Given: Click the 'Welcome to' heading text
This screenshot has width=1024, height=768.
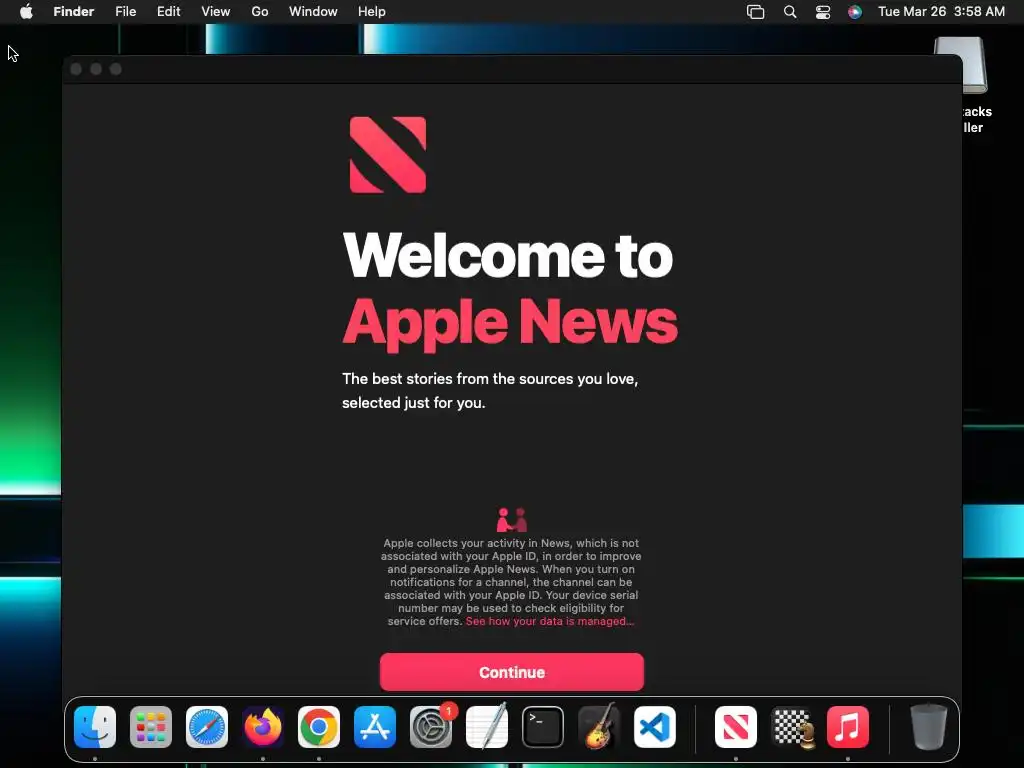Looking at the screenshot, I should pyautogui.click(x=507, y=255).
